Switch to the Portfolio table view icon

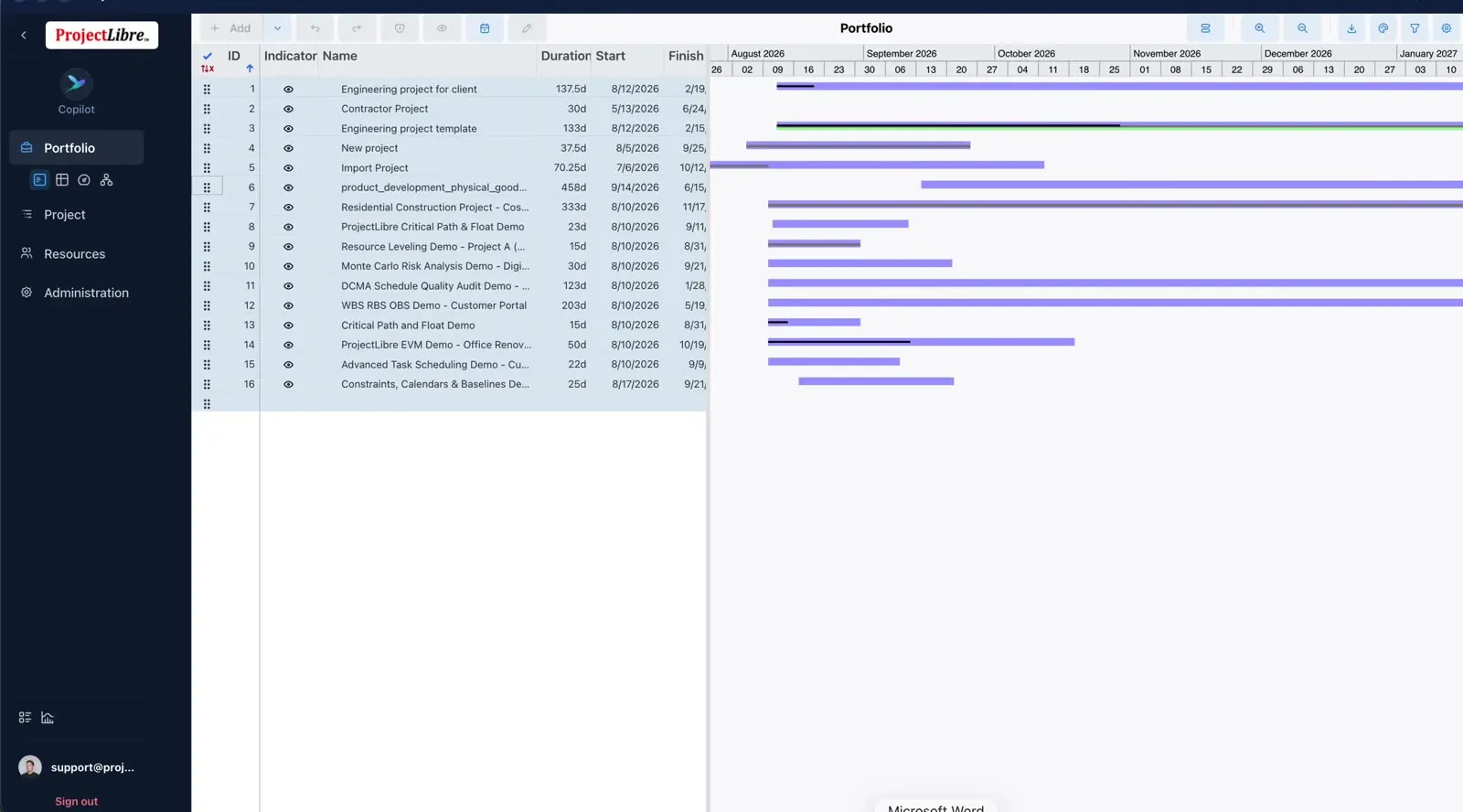62,180
